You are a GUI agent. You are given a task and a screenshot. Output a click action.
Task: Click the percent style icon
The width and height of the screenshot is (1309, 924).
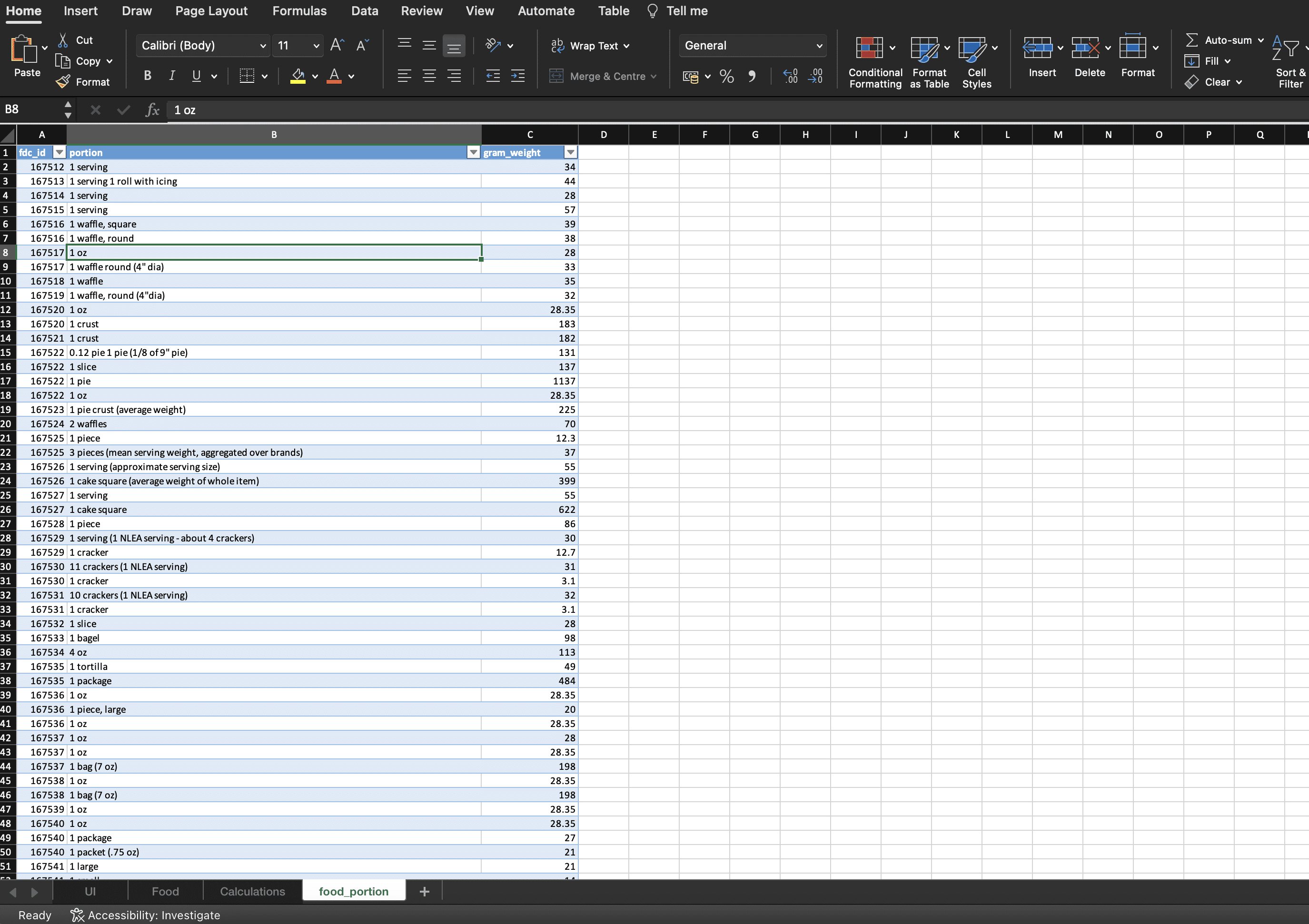(726, 76)
